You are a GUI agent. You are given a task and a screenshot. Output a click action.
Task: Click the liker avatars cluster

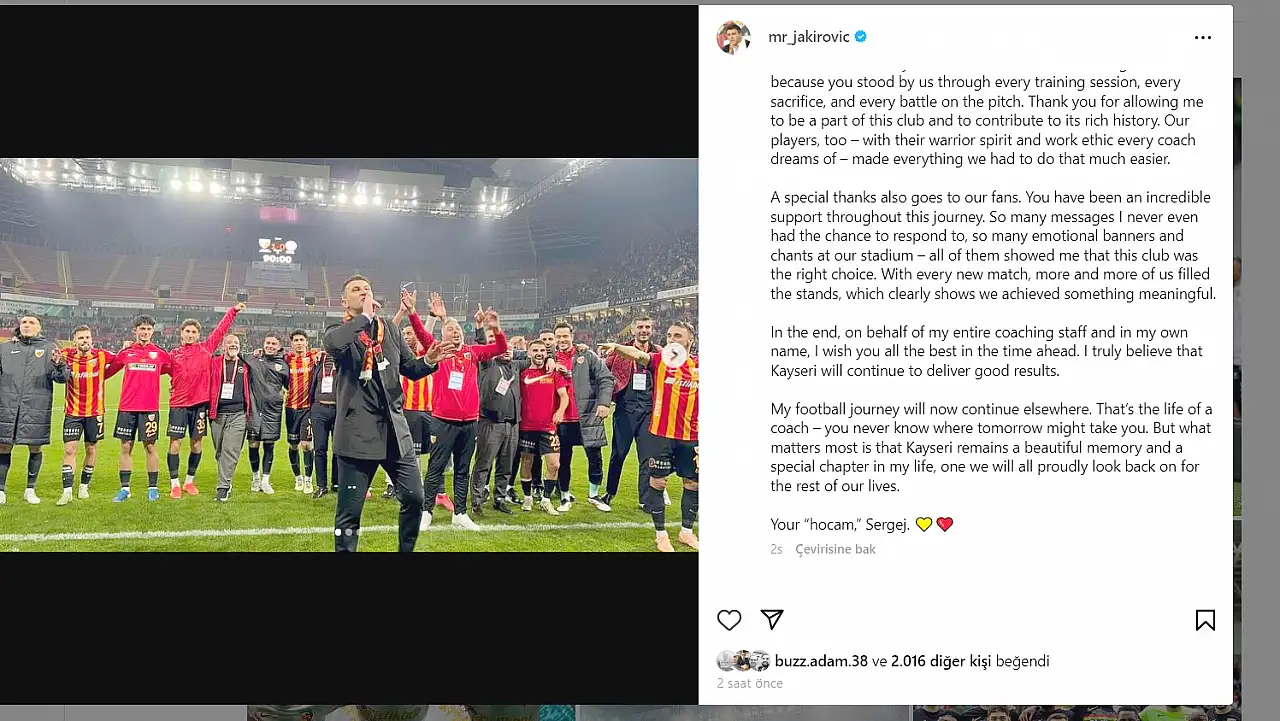click(x=743, y=661)
